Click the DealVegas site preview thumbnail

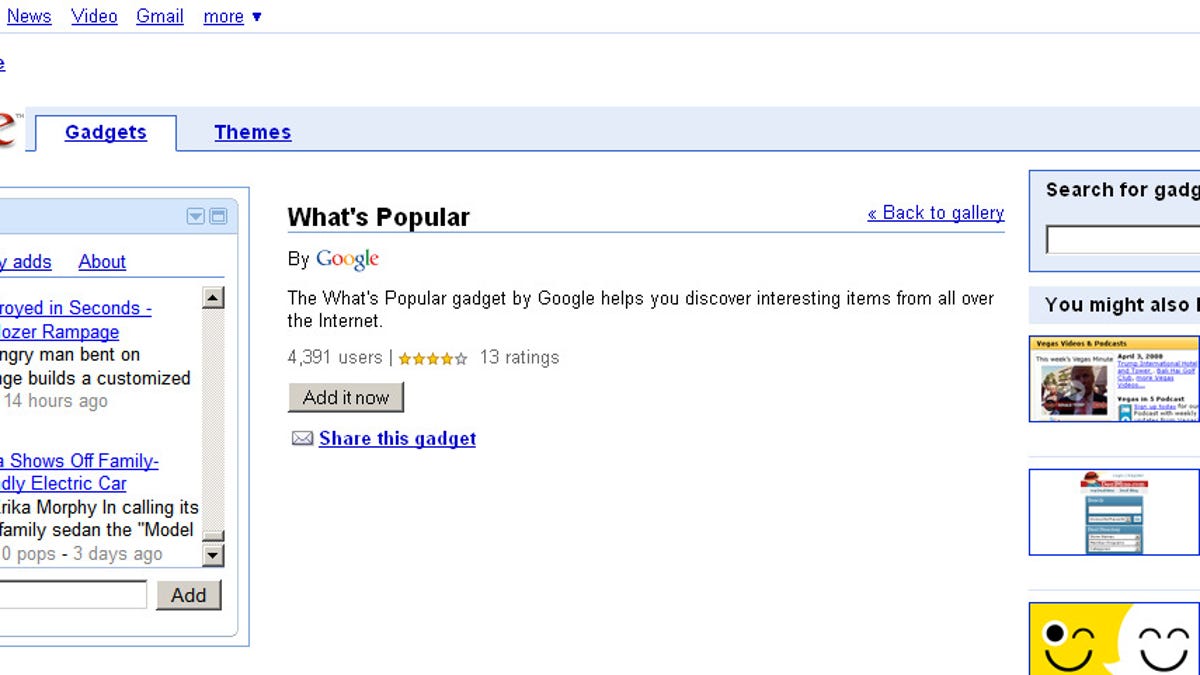pyautogui.click(x=1113, y=512)
